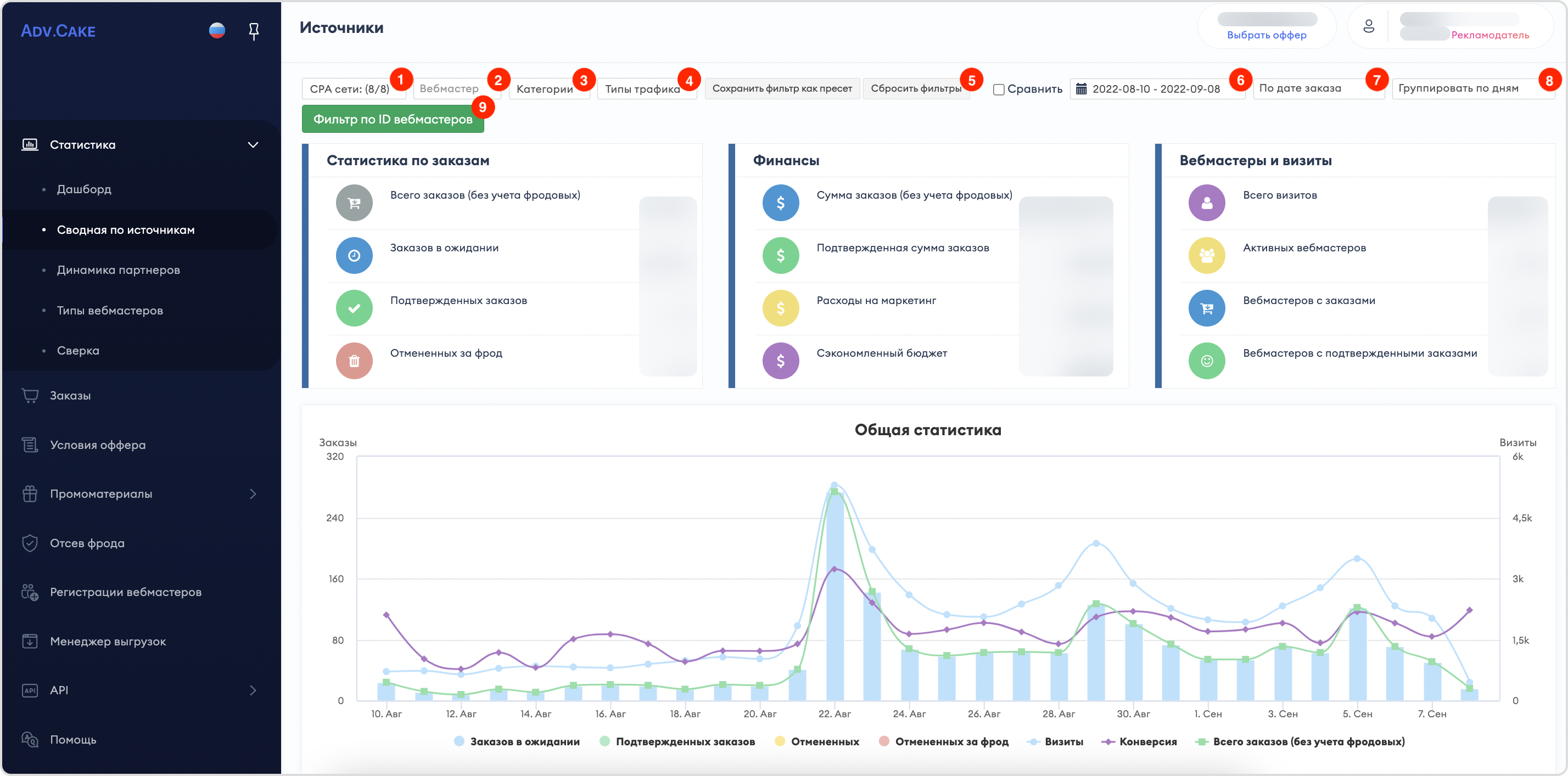1568x776 pixels.
Task: Toggle Заказов в ожидании chart legend series
Action: (x=517, y=741)
